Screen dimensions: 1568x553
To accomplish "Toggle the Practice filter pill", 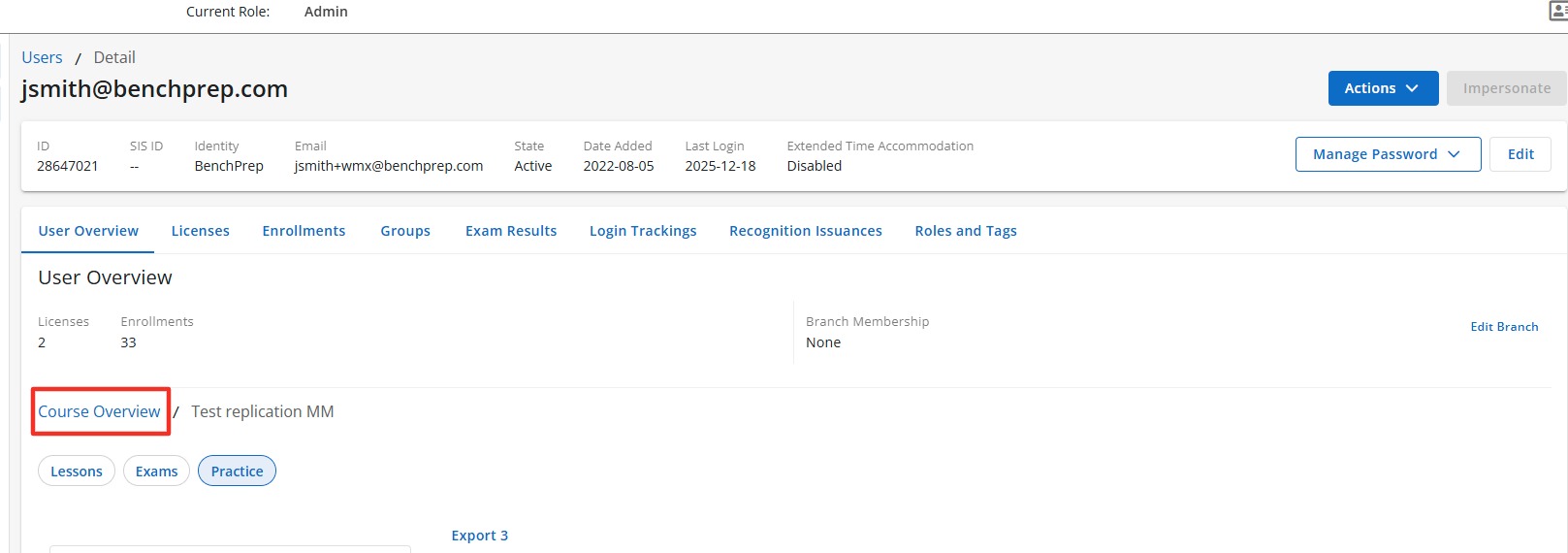I will (237, 472).
